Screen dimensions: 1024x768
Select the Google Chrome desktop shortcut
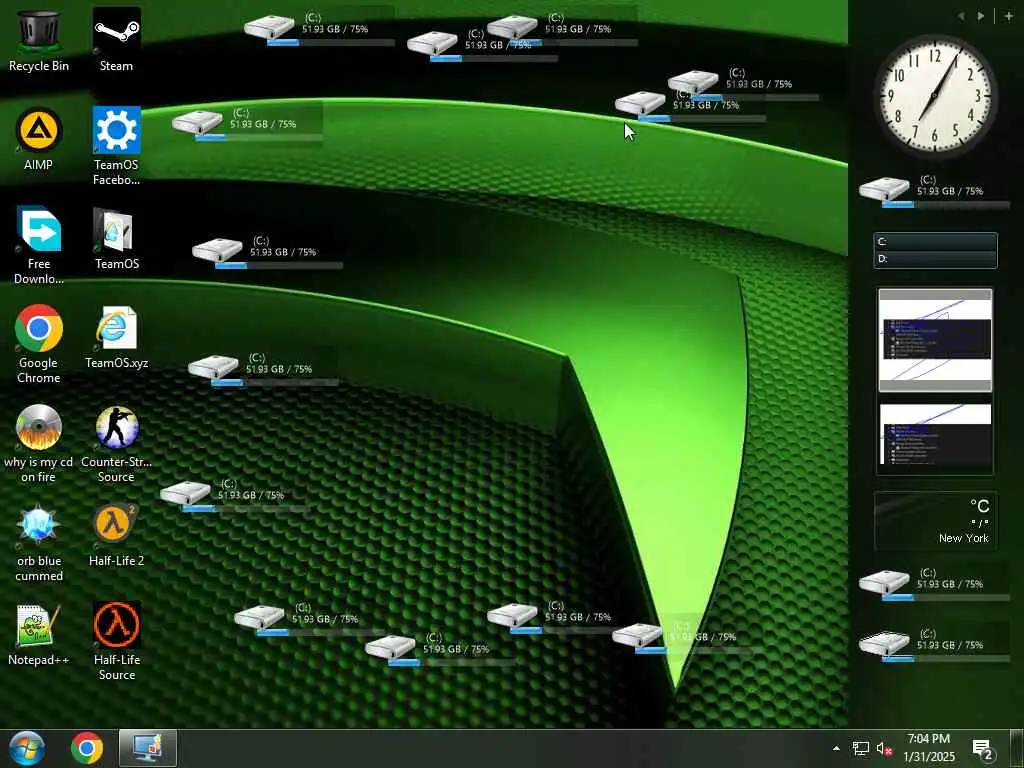[39, 344]
